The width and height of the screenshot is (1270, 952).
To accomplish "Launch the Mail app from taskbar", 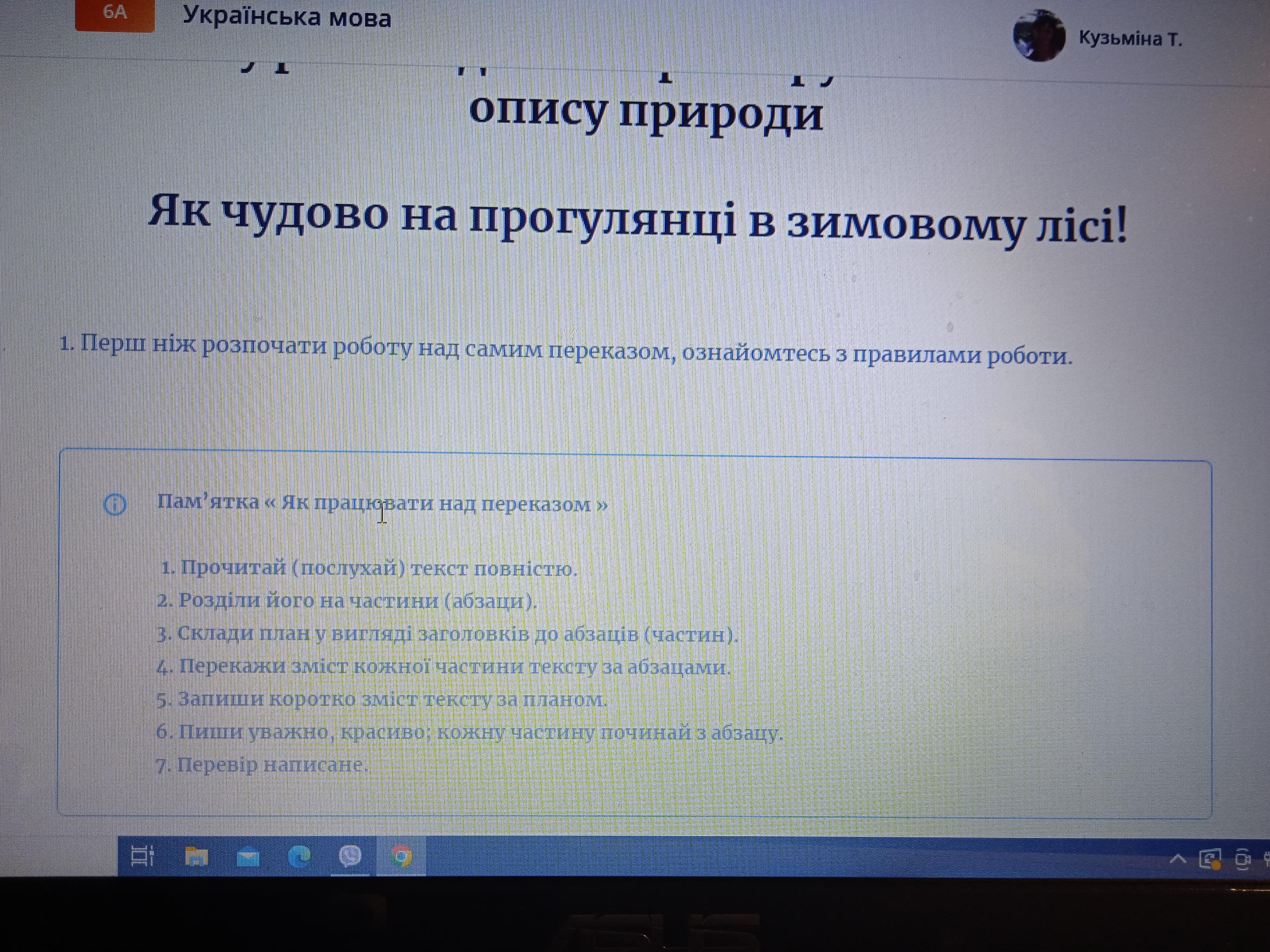I will pos(248,857).
